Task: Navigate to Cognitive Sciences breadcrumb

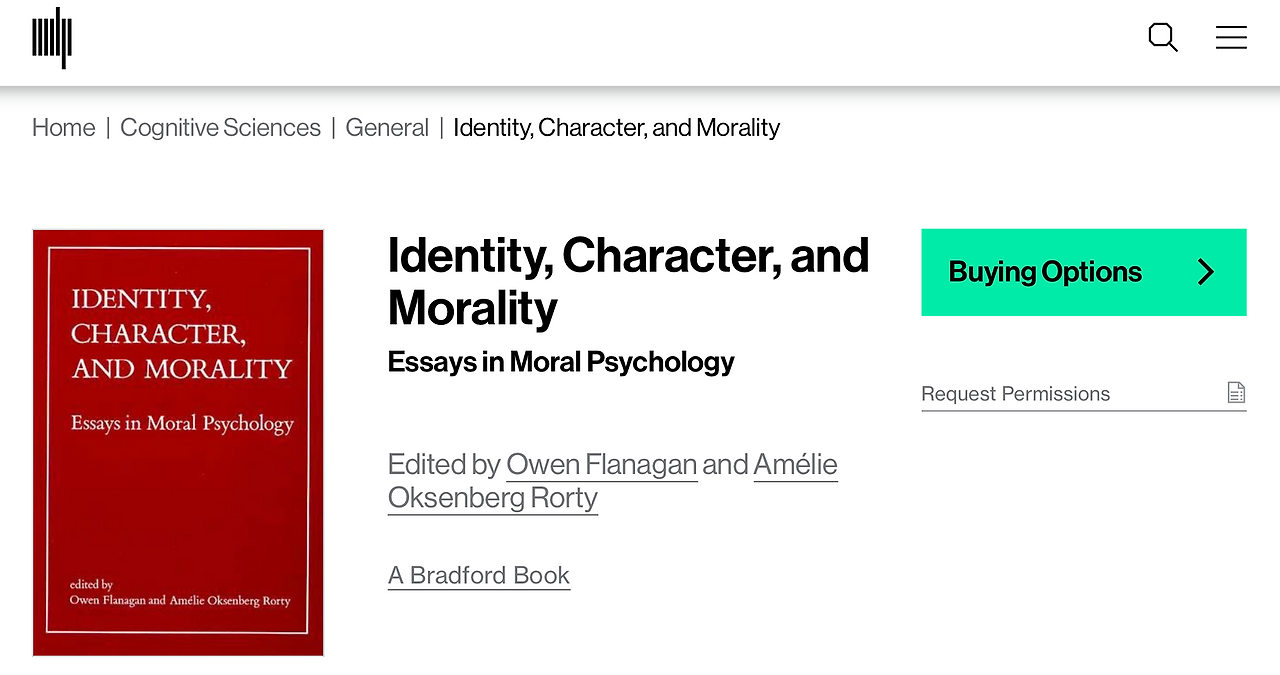Action: 220,128
